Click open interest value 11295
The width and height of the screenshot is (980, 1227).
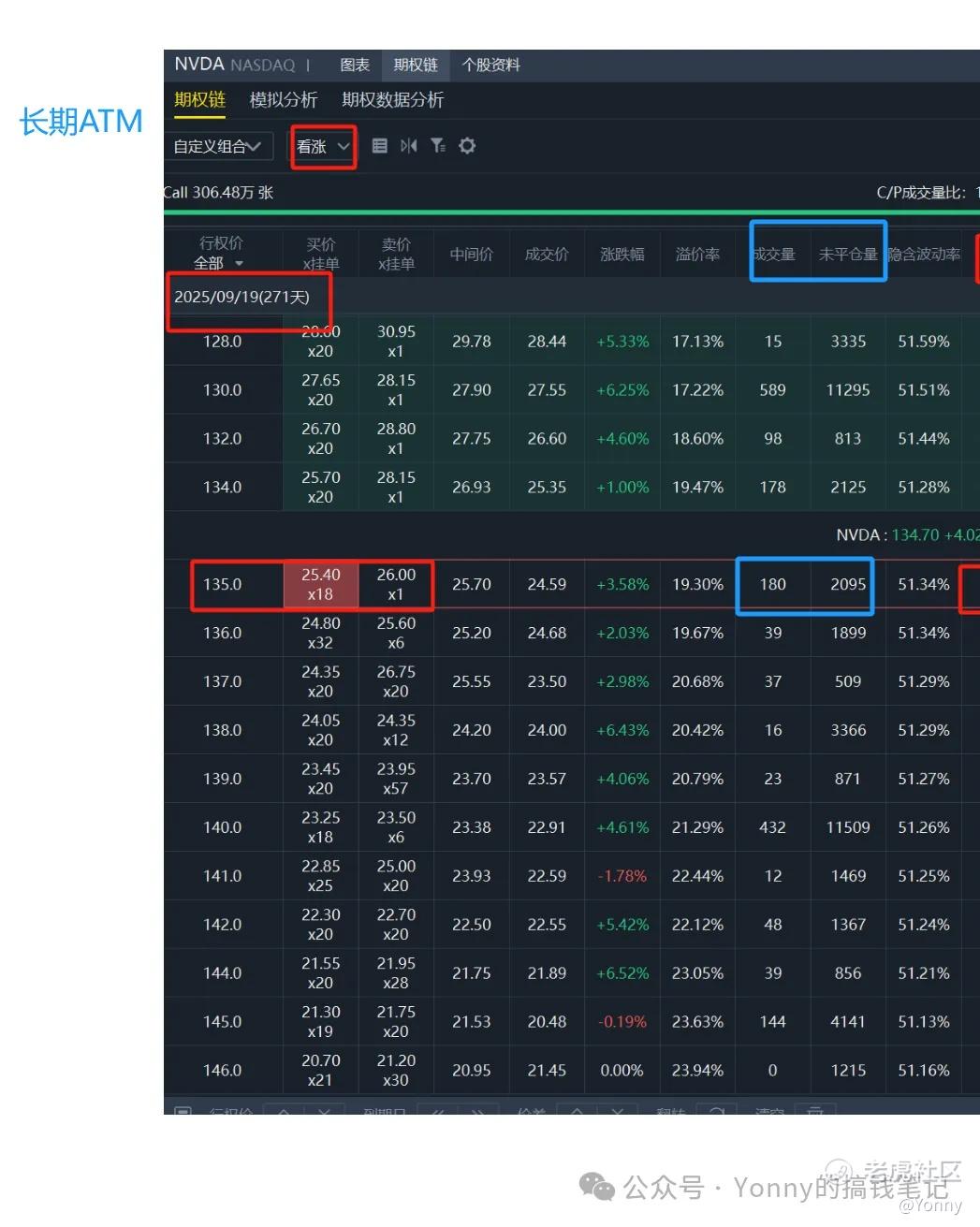pos(848,390)
